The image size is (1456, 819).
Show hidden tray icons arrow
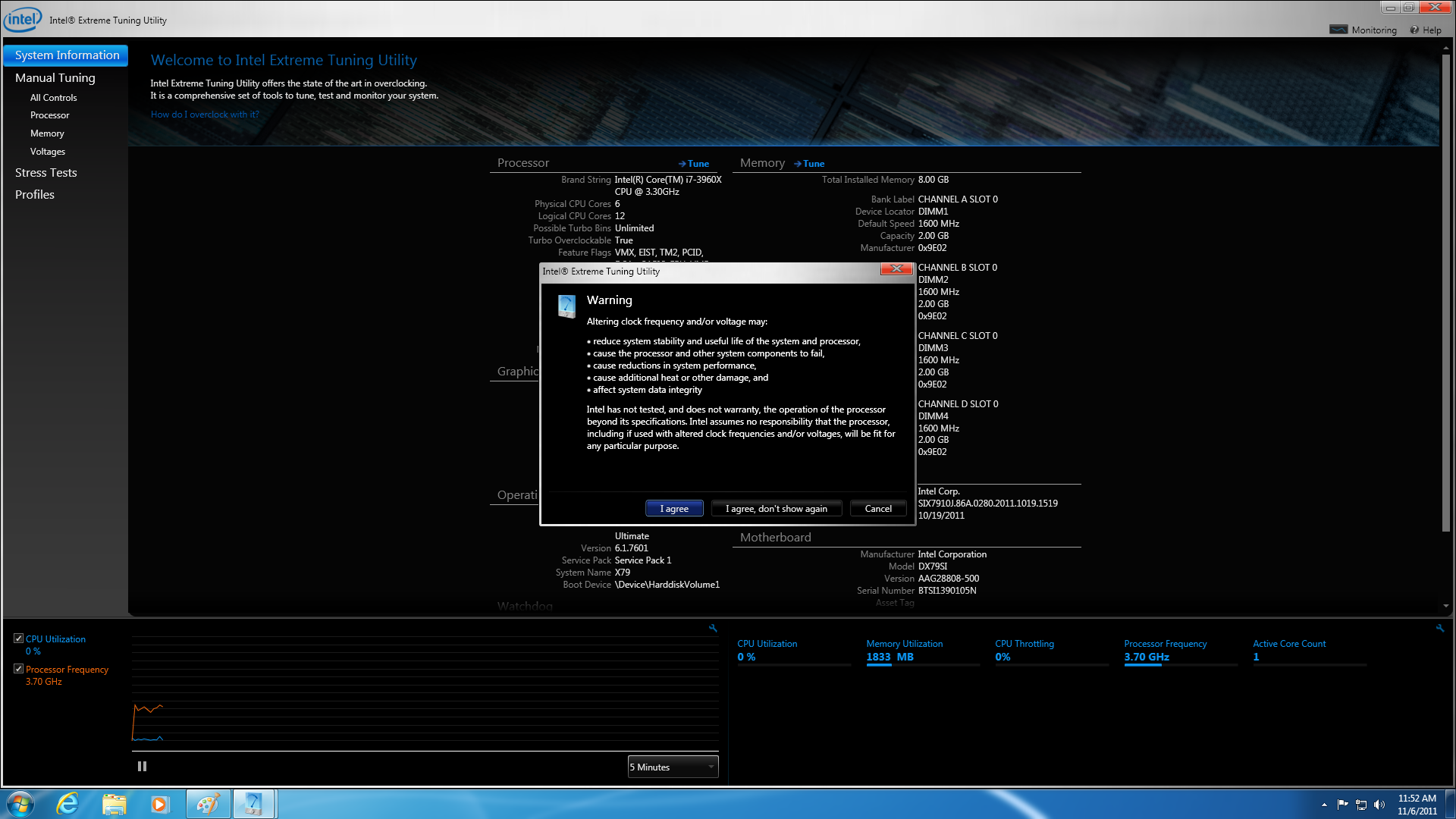tap(1324, 805)
